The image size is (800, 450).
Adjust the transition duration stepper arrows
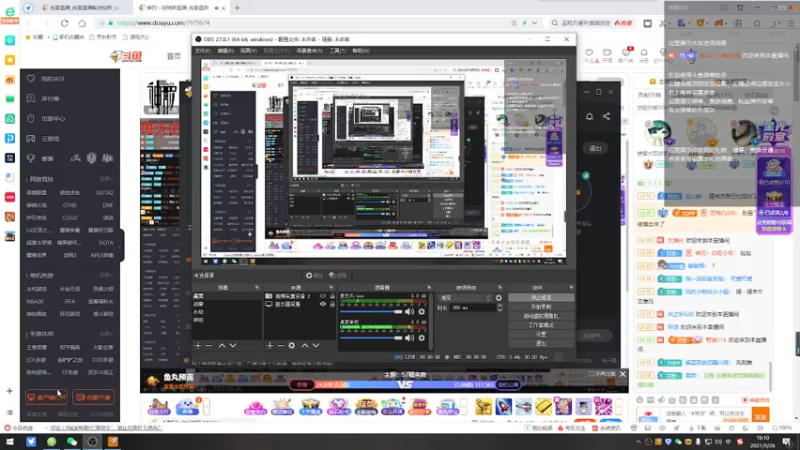(x=499, y=308)
